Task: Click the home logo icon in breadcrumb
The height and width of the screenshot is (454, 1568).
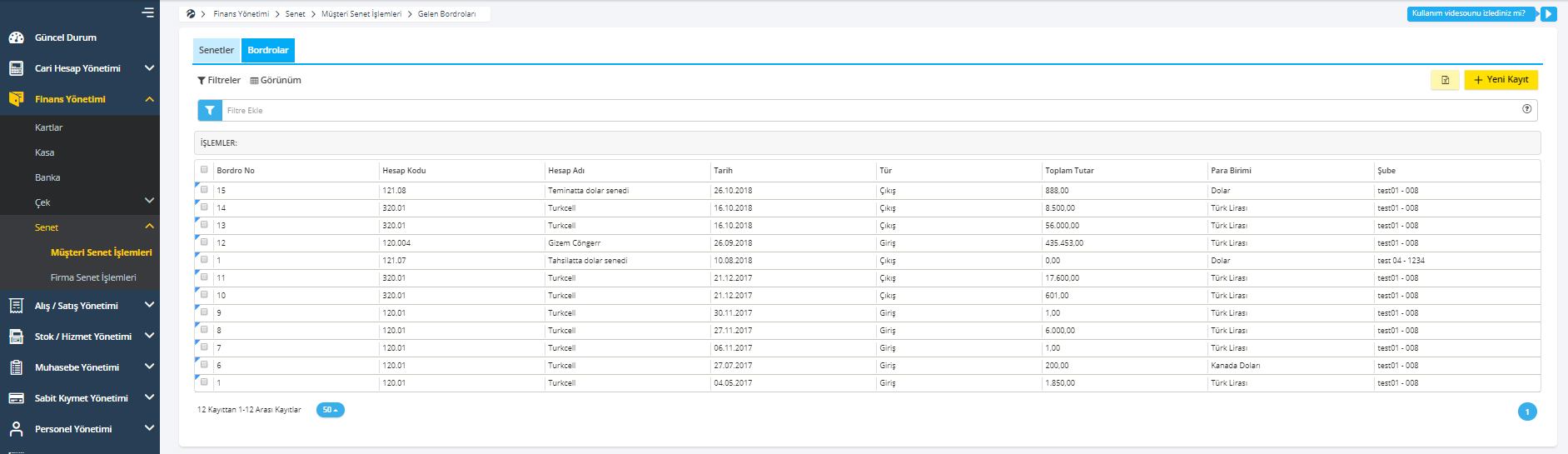Action: (191, 13)
